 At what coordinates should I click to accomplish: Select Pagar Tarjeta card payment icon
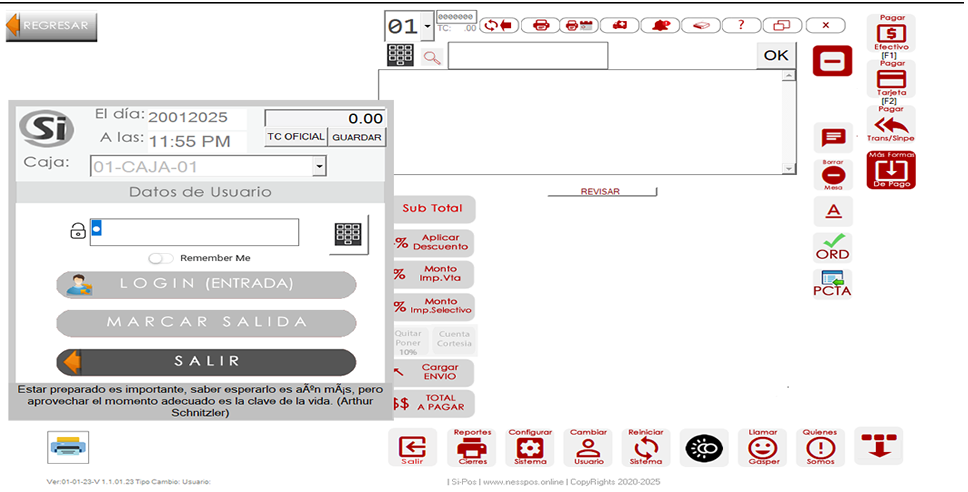[x=890, y=78]
